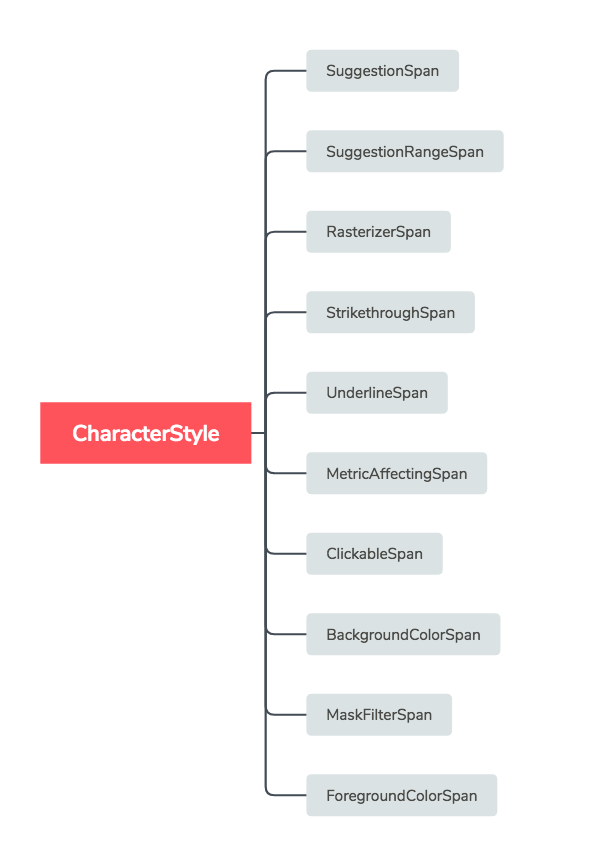Screen dimensions: 606x858
Task: Pick the RasterizerSpan child node
Action: [x=378, y=232]
